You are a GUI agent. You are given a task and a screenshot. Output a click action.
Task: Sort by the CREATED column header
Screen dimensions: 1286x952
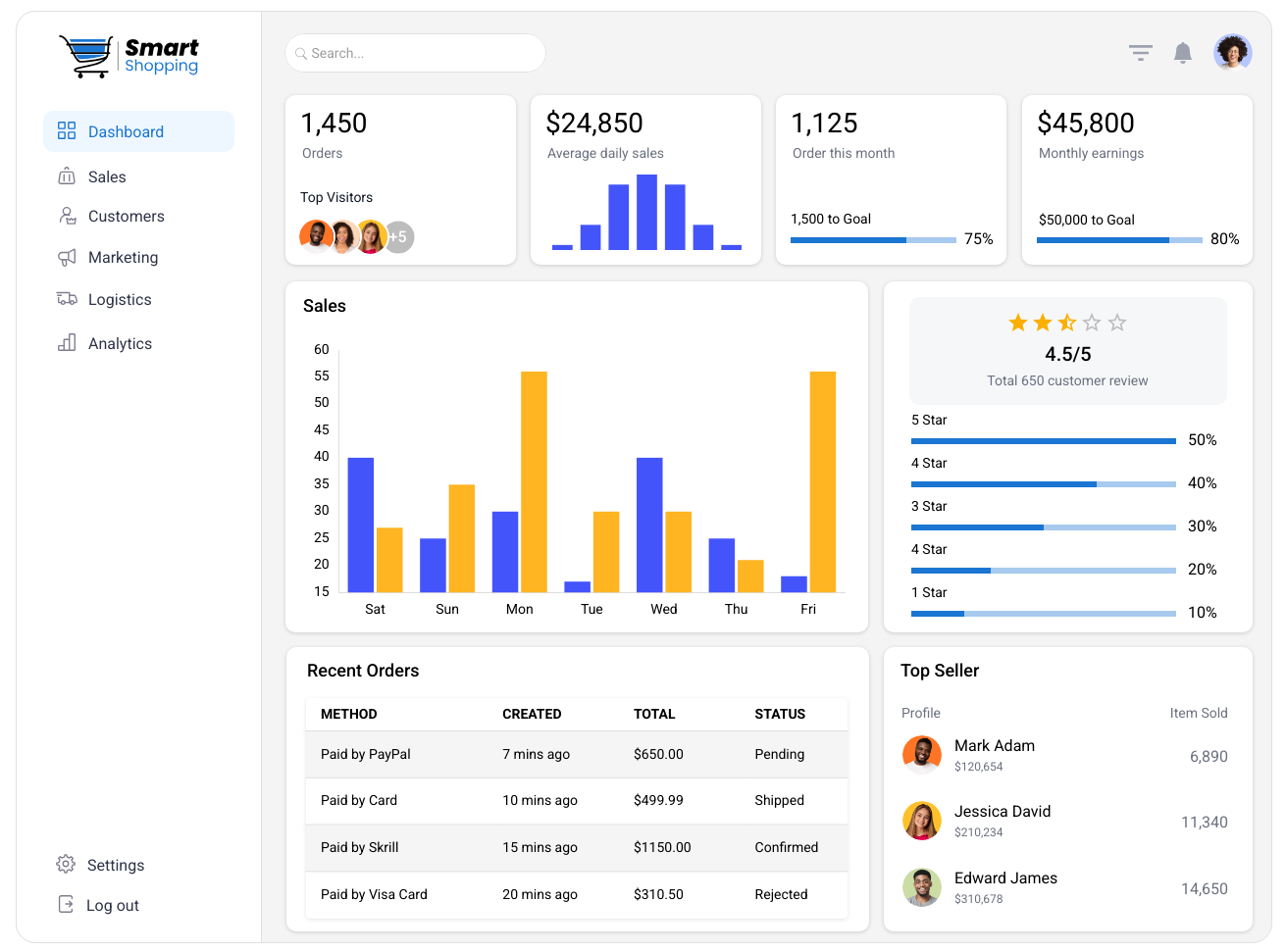[x=532, y=714]
